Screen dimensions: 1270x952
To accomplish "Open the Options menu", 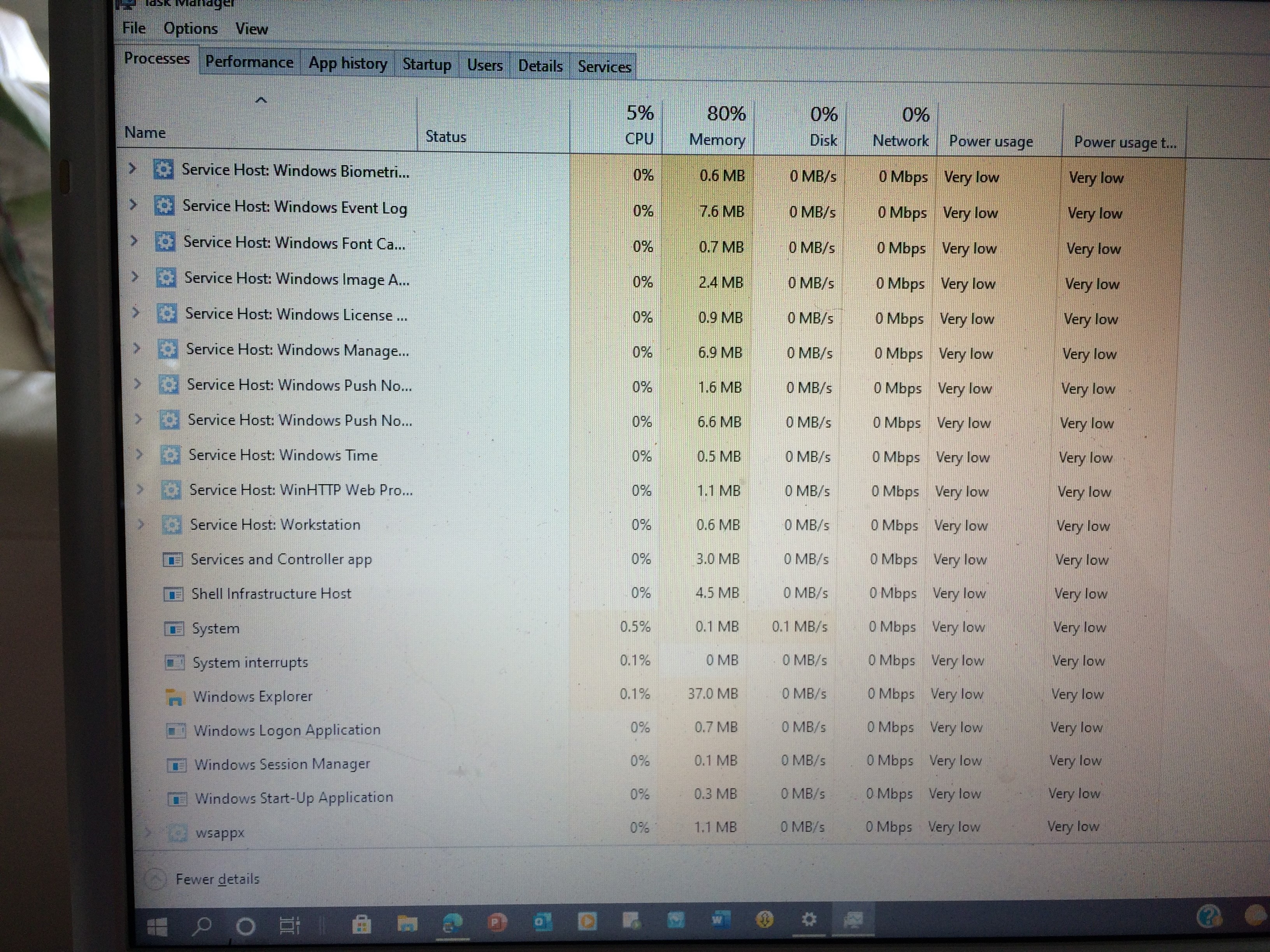I will point(191,29).
